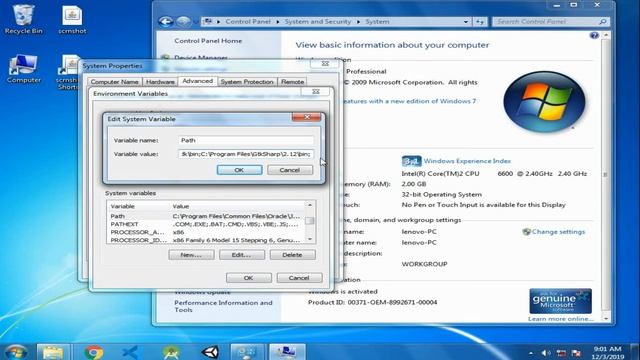640x360 pixels.
Task: Switch to the Remote tab
Action: point(292,82)
